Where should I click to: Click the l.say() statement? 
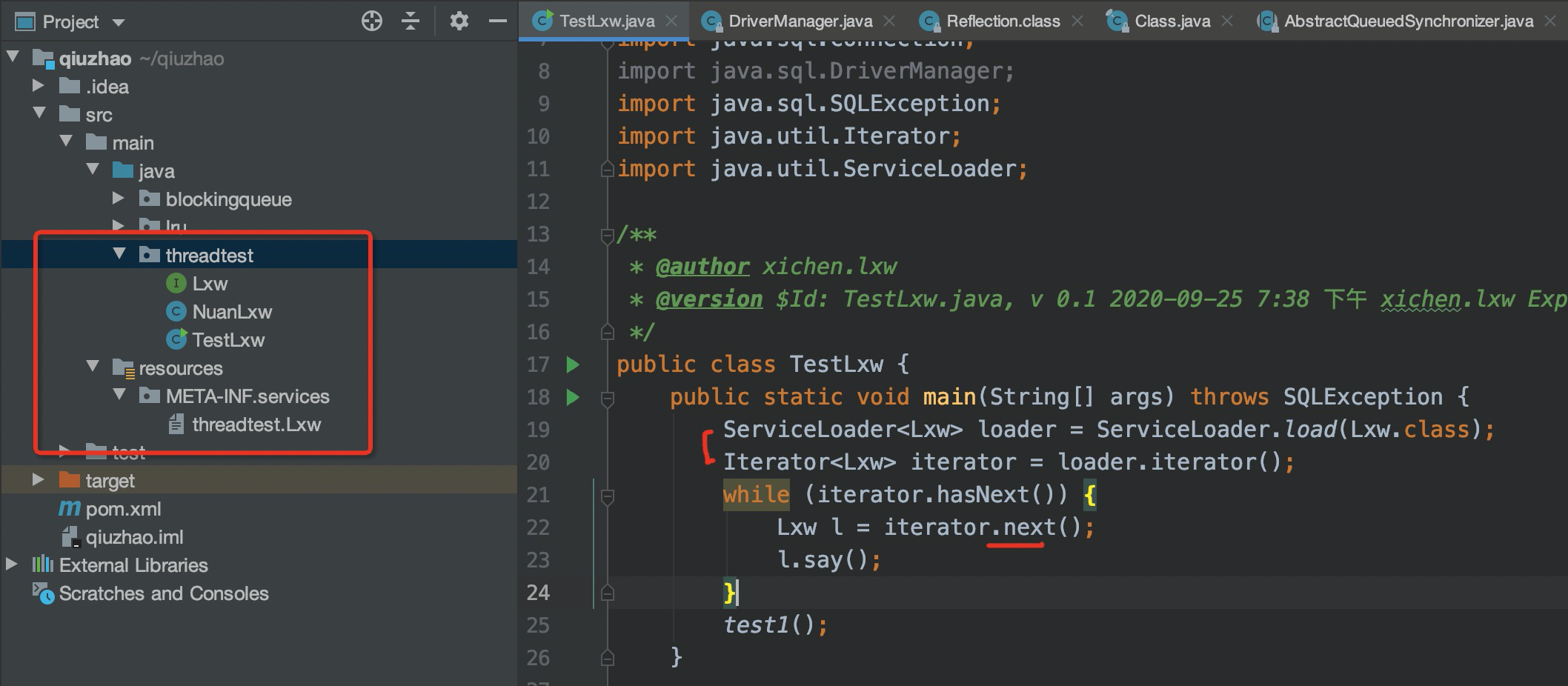828,560
